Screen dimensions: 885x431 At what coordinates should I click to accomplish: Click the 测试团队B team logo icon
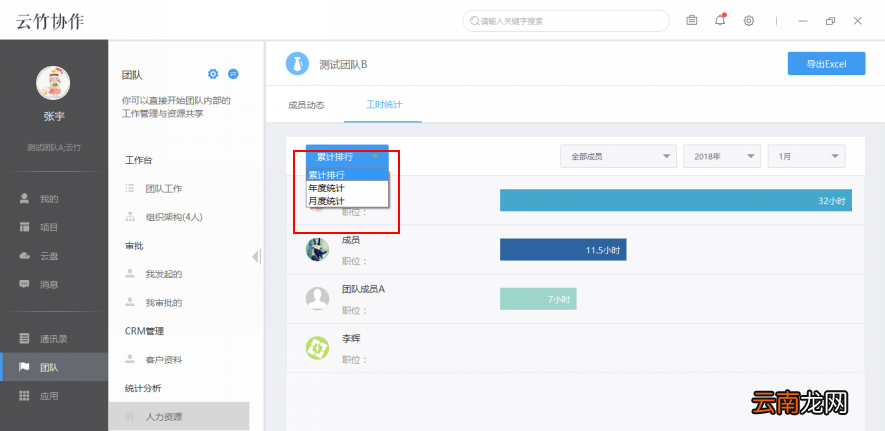coord(297,64)
